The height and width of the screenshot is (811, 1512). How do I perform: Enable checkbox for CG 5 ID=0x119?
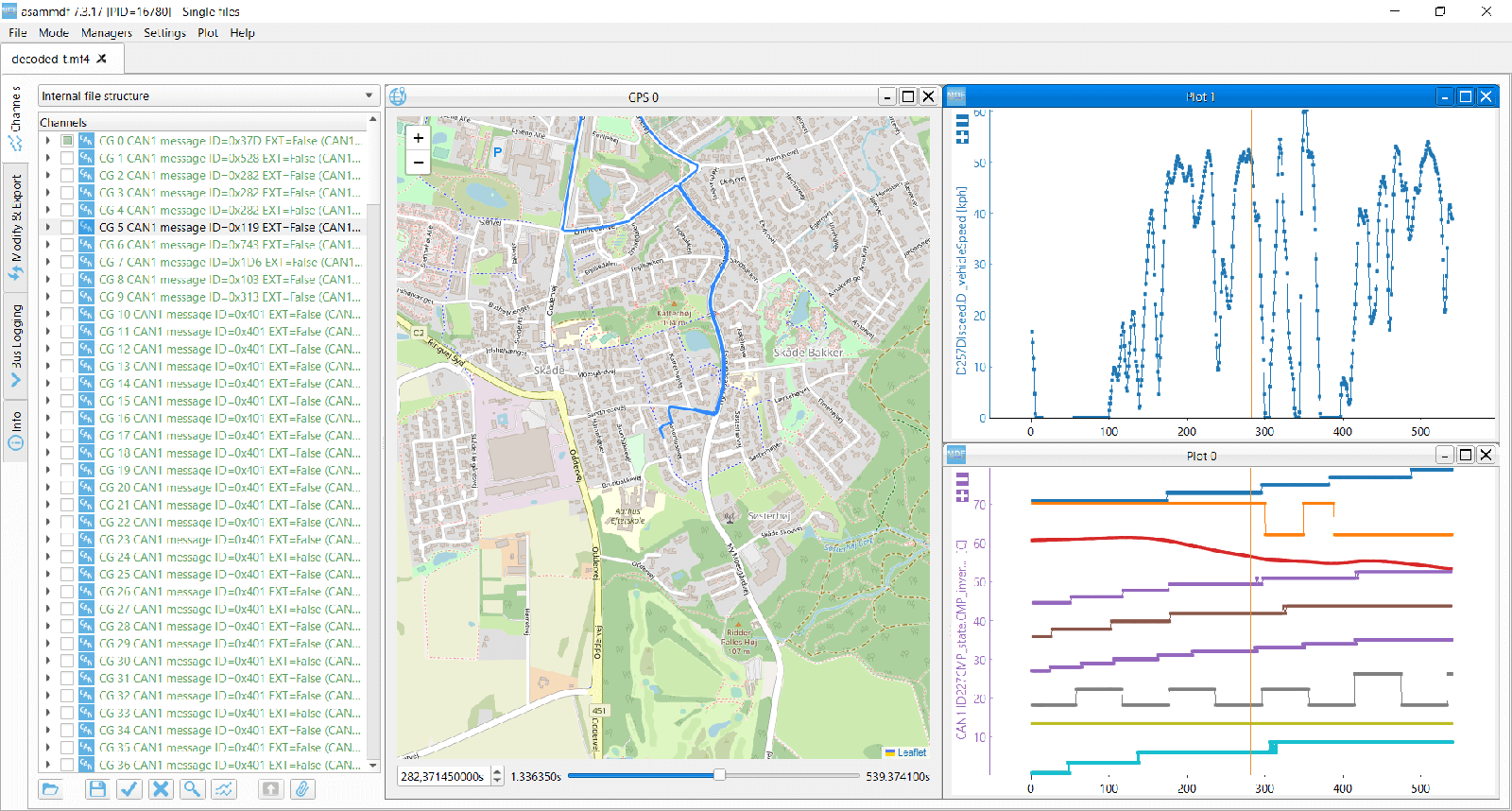coord(67,227)
